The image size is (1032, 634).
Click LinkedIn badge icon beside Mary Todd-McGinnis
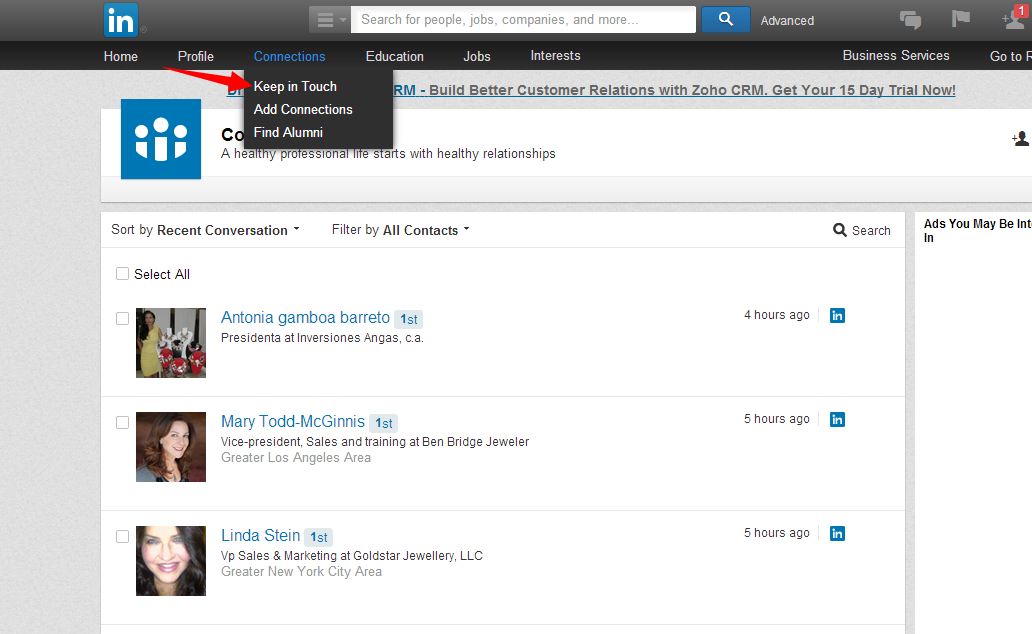(838, 420)
